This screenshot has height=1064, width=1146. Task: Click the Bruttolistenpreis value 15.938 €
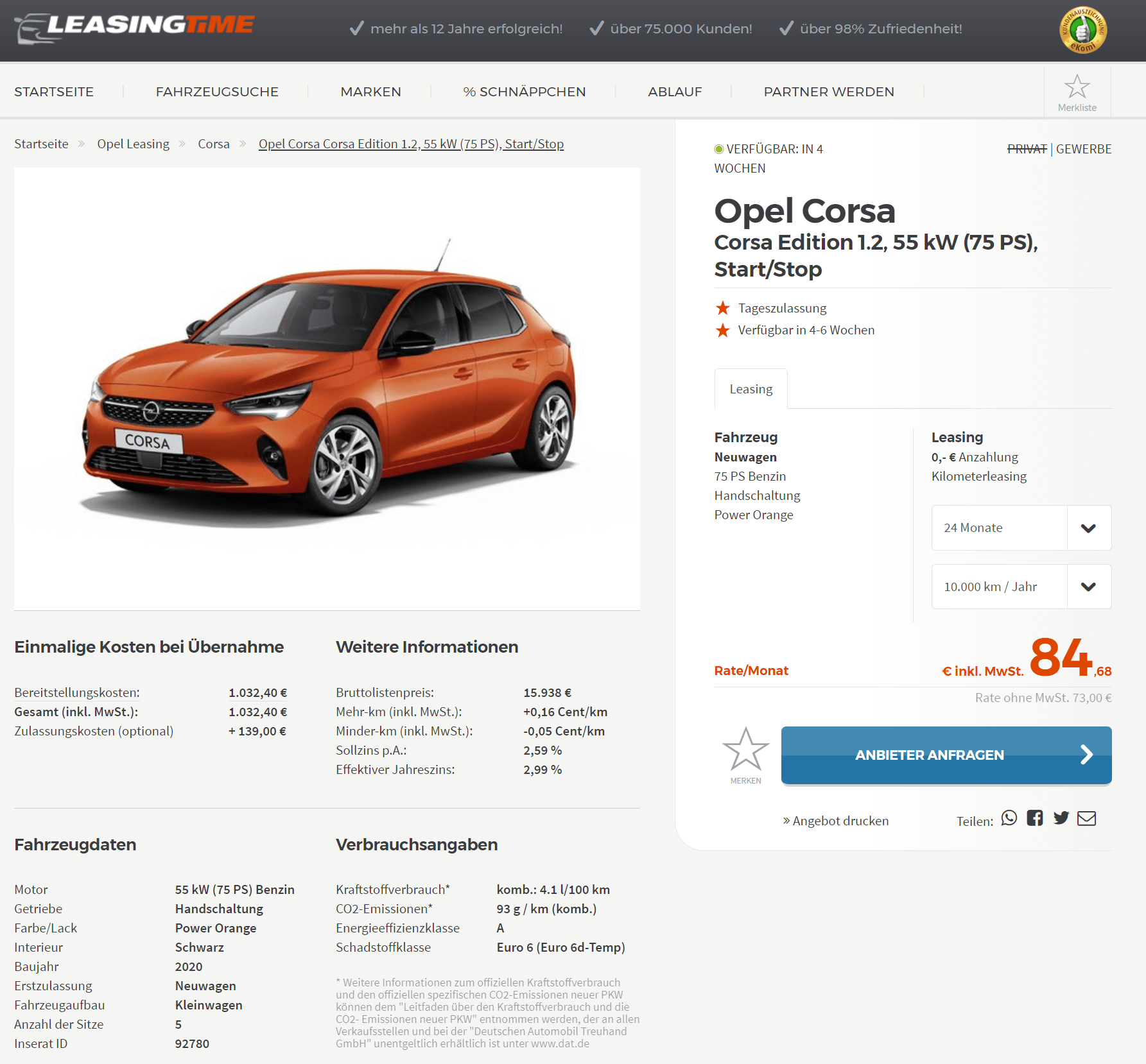point(548,692)
